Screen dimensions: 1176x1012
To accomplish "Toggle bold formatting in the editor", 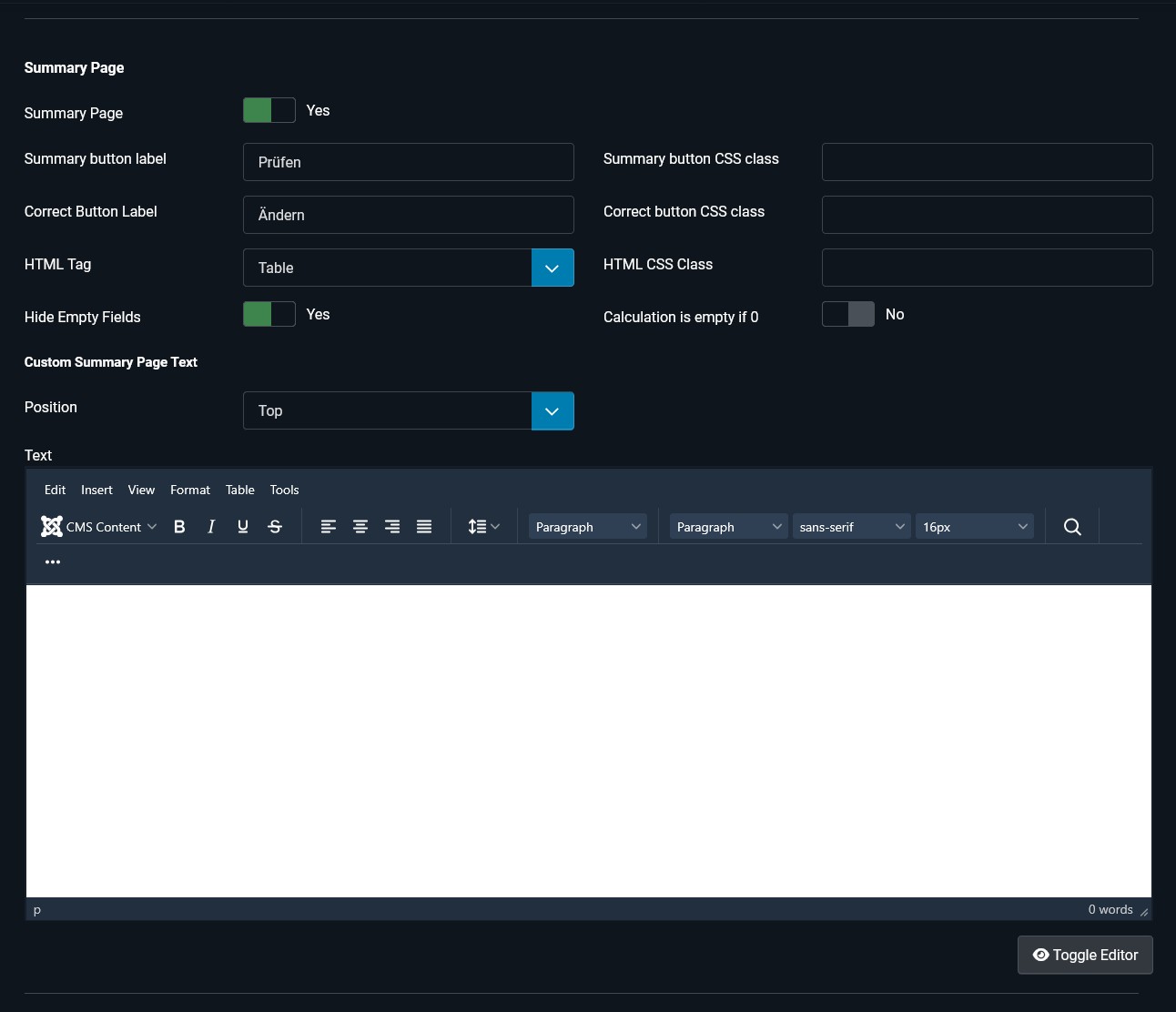I will pyautogui.click(x=179, y=526).
